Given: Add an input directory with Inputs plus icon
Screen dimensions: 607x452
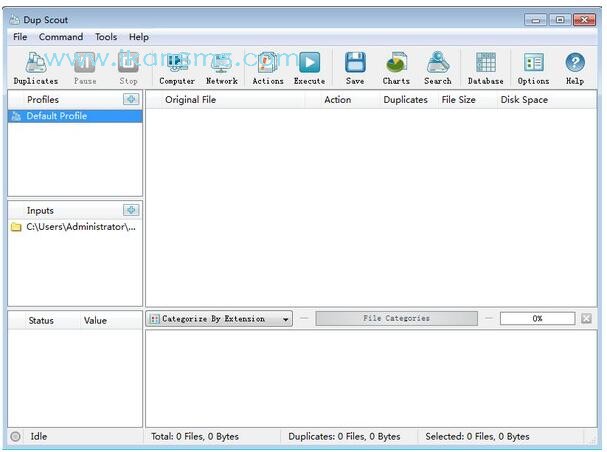Looking at the screenshot, I should [131, 210].
